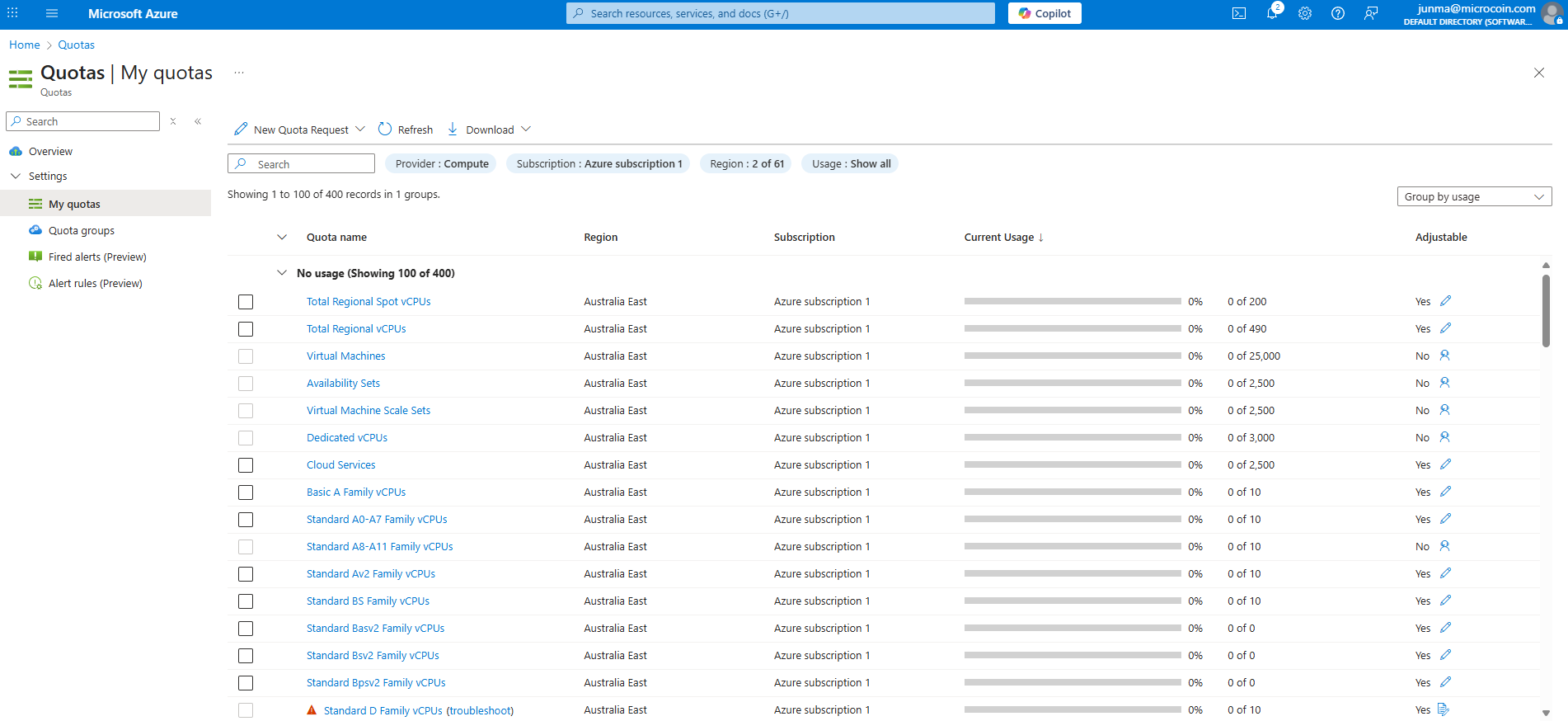Tick the Standard Basv2 Family vCPUs checkbox
Screen dimensions: 1568x721
coord(246,629)
